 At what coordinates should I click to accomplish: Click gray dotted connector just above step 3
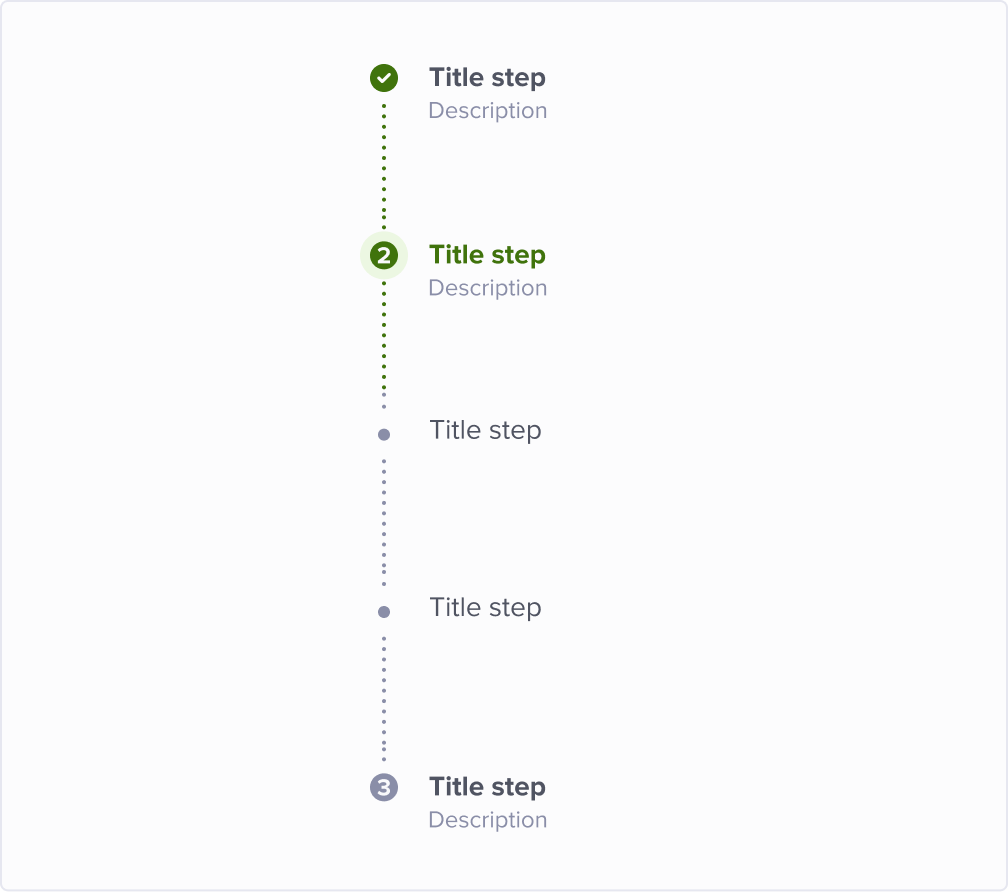(384, 700)
